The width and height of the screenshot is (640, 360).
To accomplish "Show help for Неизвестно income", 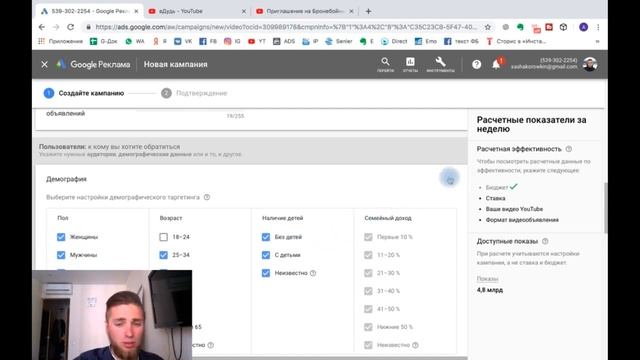I will (x=415, y=345).
